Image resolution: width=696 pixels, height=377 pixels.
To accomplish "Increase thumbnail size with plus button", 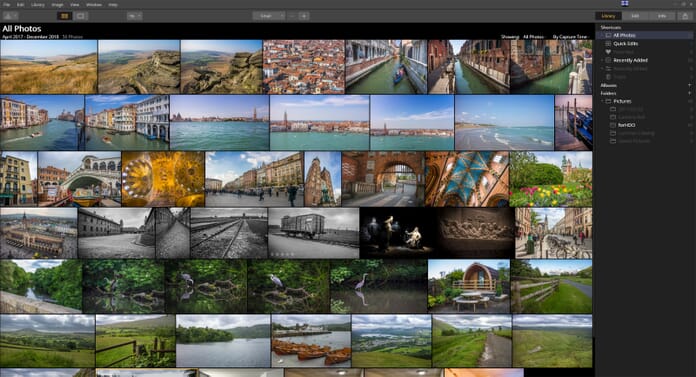I will (x=304, y=16).
